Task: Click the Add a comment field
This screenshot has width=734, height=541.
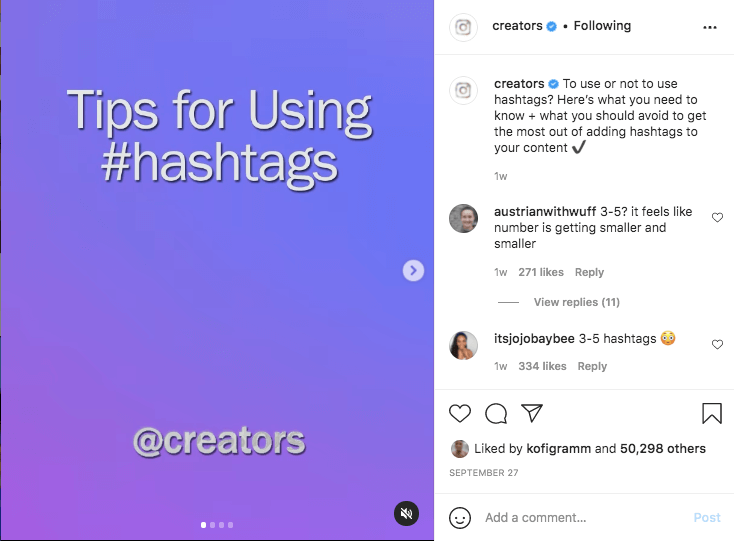Action: pos(580,518)
